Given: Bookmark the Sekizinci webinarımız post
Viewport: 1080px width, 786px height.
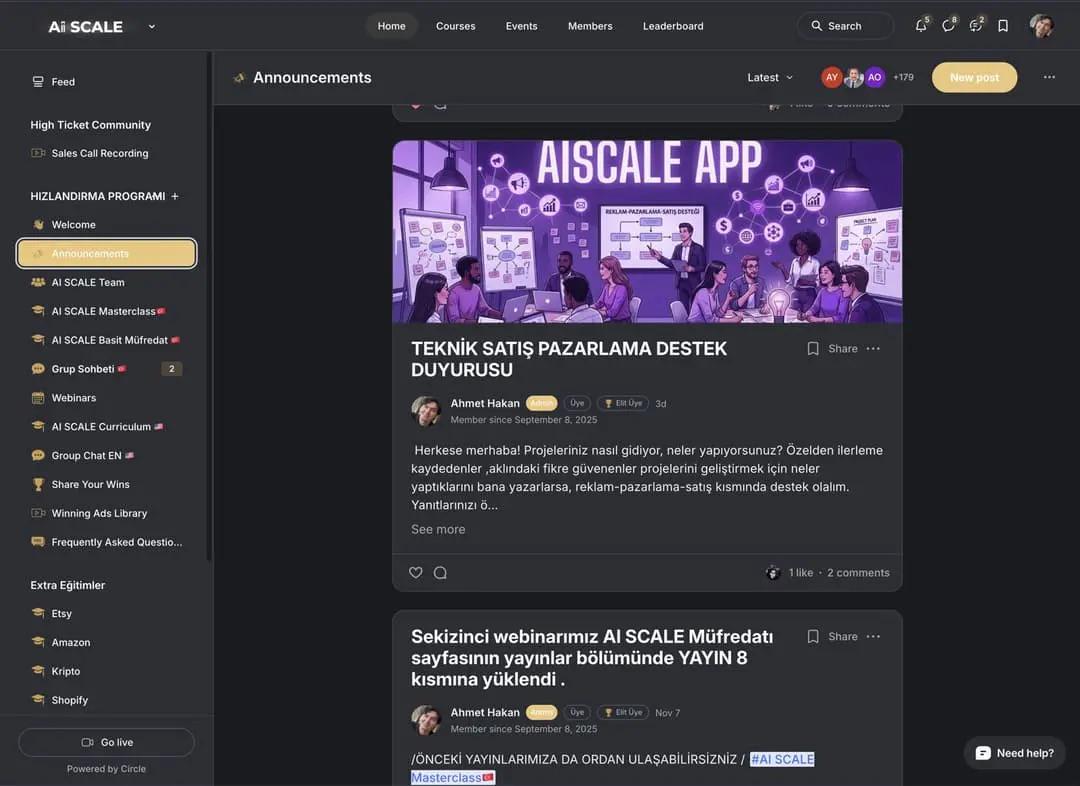Looking at the screenshot, I should tap(813, 637).
